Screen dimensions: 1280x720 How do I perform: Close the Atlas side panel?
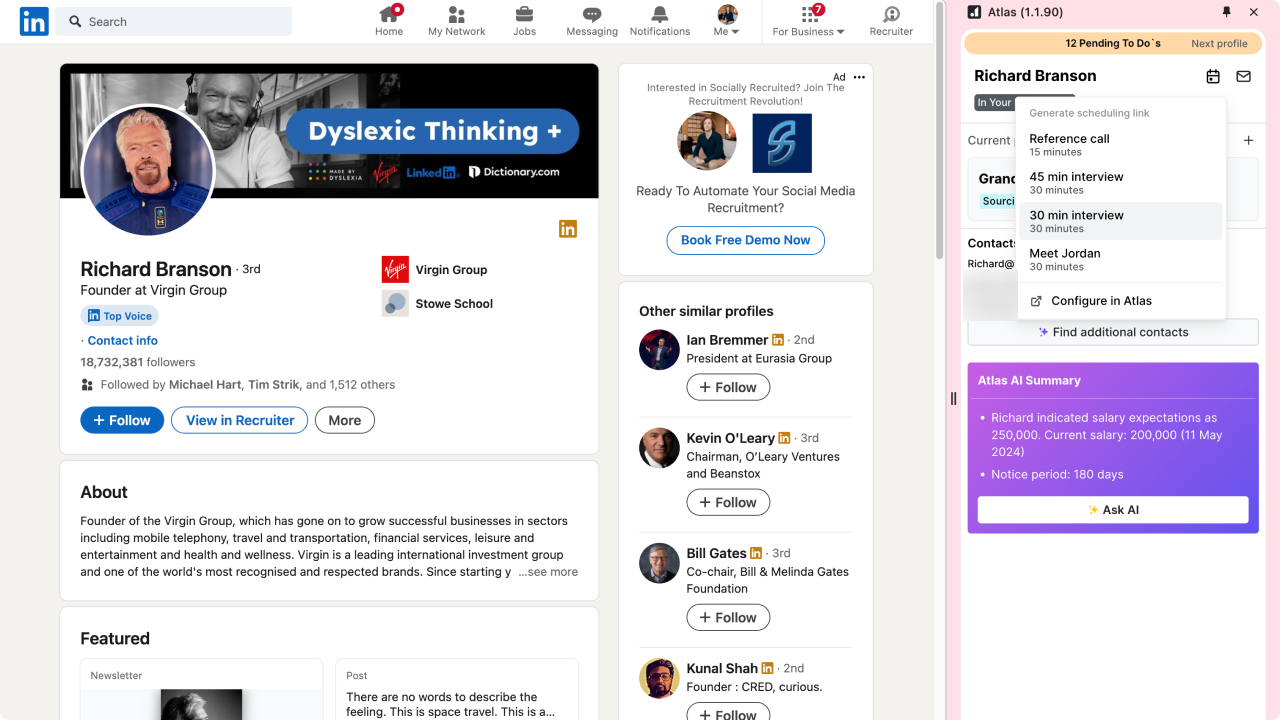coord(1254,12)
